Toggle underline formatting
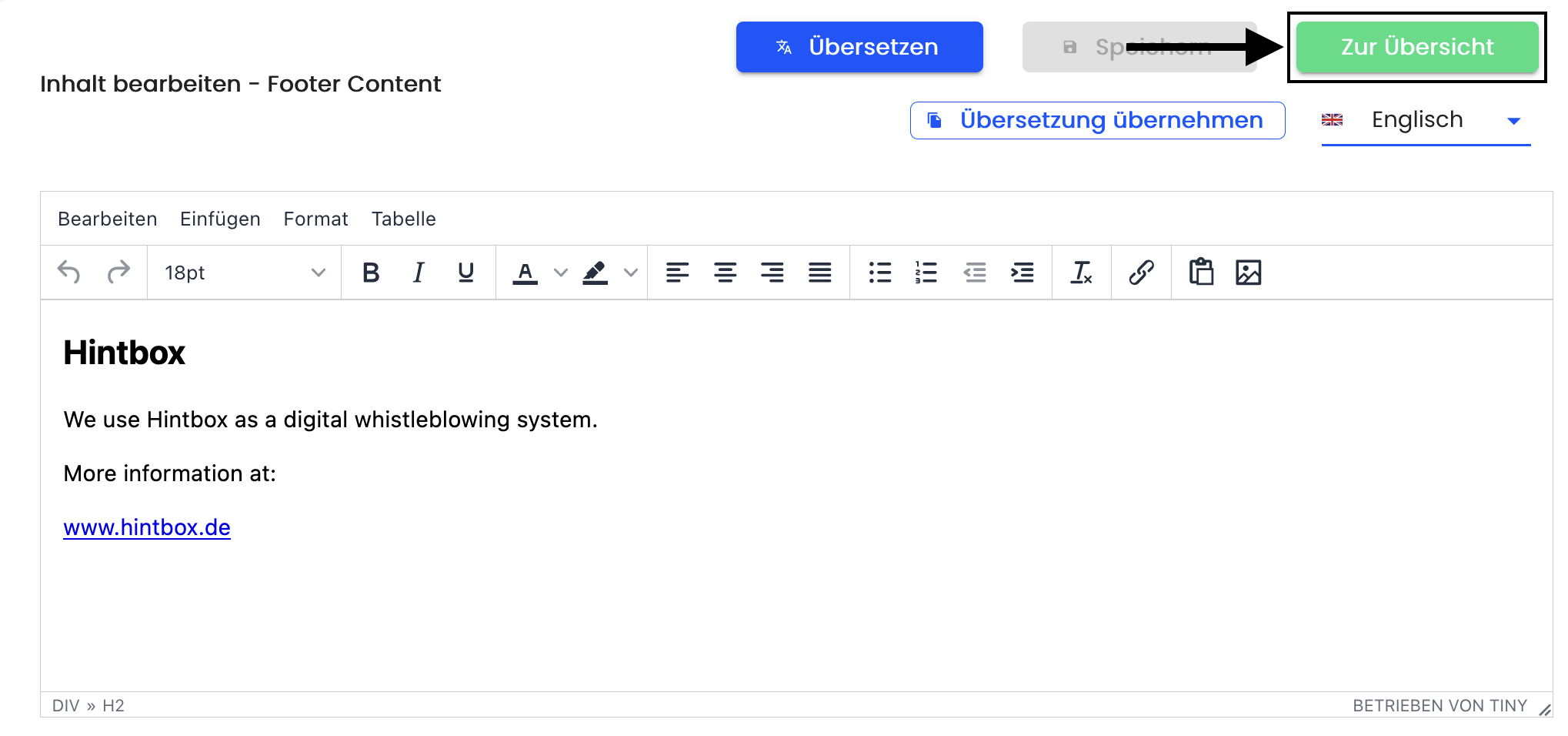The height and width of the screenshot is (736, 1568). (465, 273)
